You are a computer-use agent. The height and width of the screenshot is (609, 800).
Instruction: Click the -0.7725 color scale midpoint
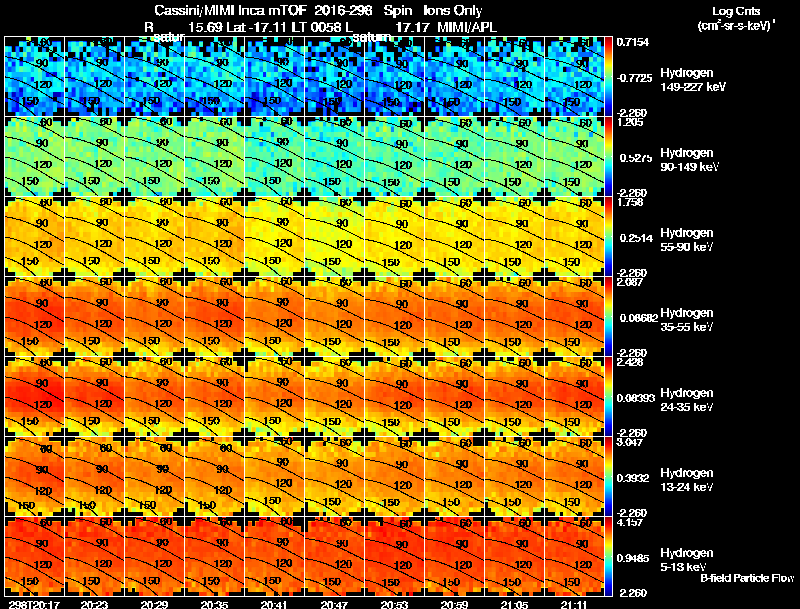pyautogui.click(x=634, y=78)
